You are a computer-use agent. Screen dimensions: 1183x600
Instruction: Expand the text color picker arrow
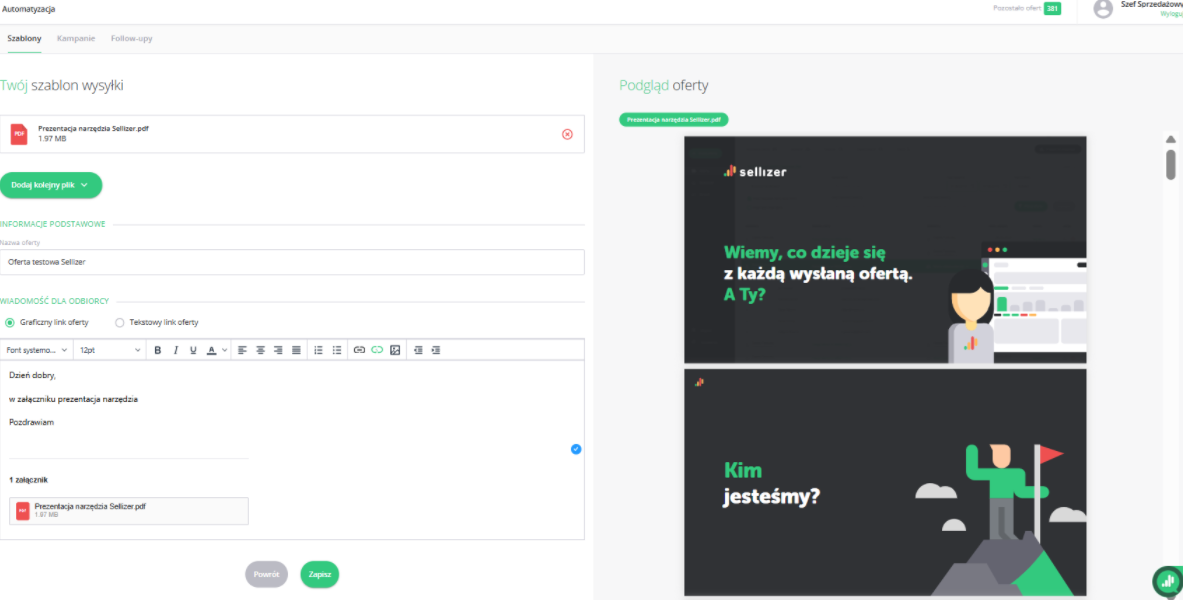(x=225, y=350)
